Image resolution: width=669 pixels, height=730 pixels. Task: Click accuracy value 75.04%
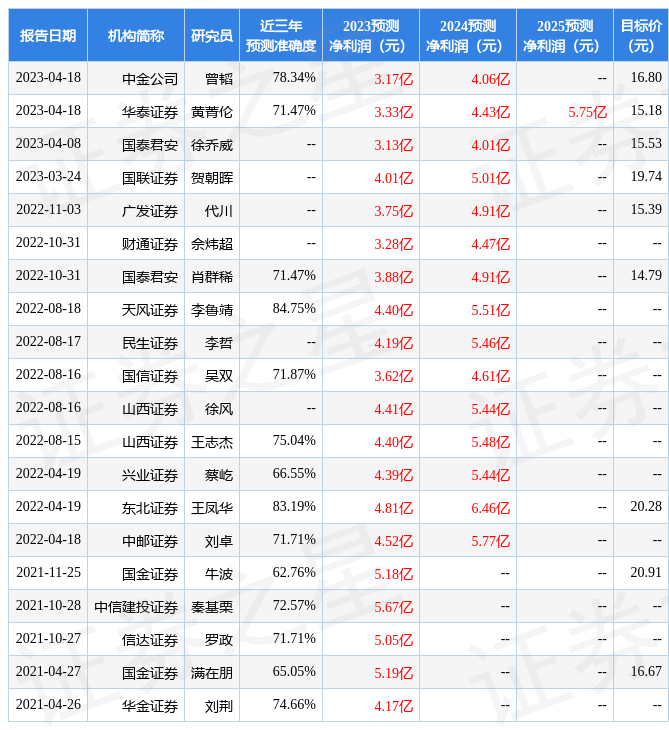(294, 441)
